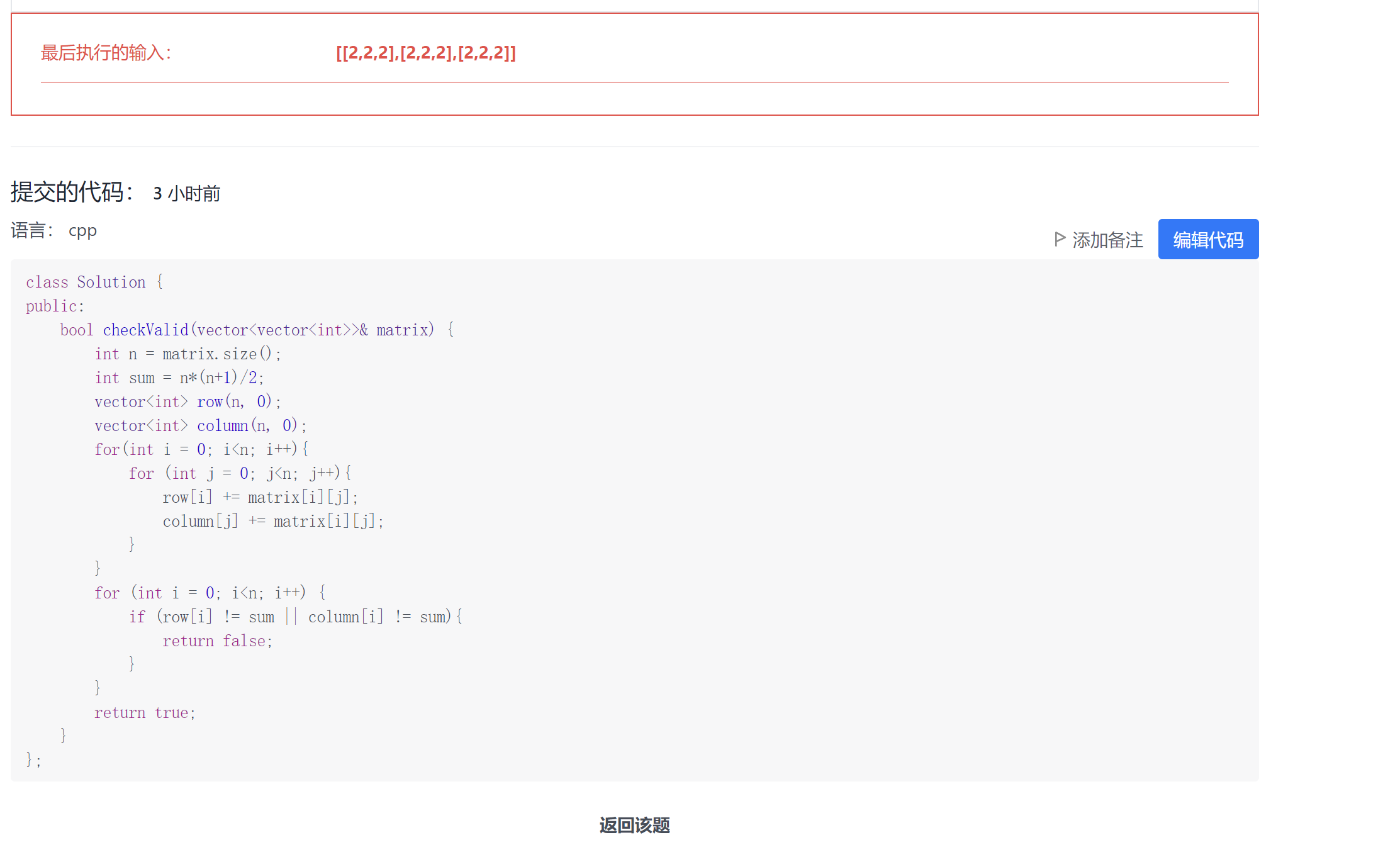Open the 返回该题 link

click(634, 825)
